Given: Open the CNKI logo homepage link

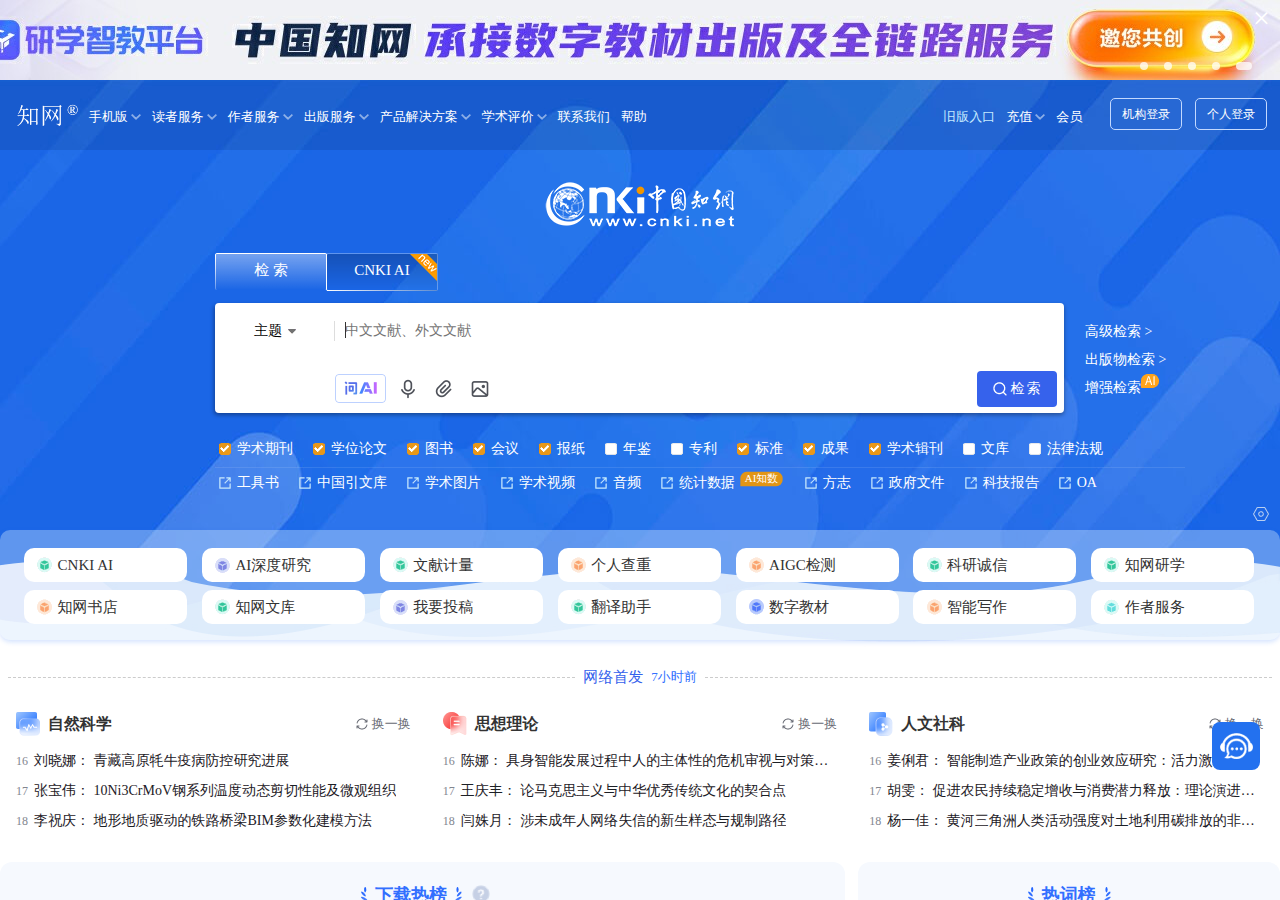Looking at the screenshot, I should [x=640, y=205].
